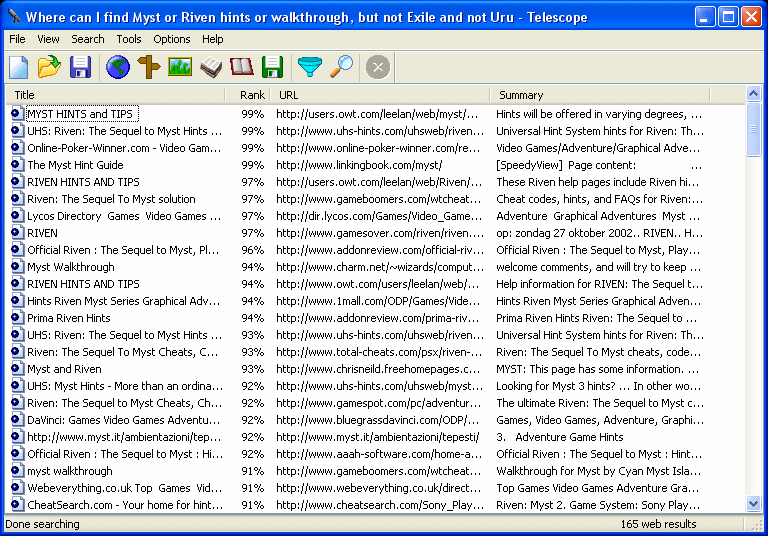The width and height of the screenshot is (768, 536).
Task: Click the Telescope app icon in title bar
Action: pyautogui.click(x=14, y=17)
